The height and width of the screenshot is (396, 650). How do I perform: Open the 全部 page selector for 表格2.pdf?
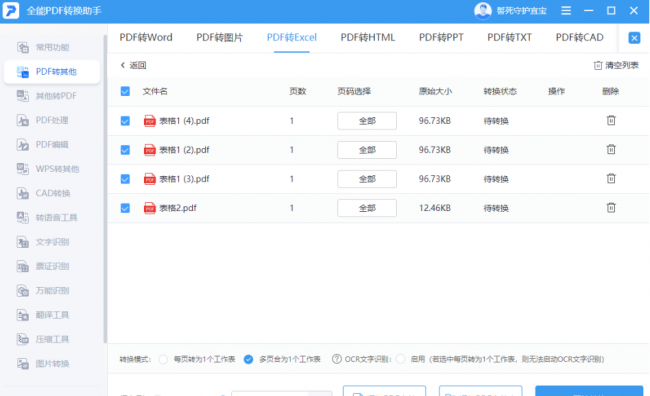(367, 208)
